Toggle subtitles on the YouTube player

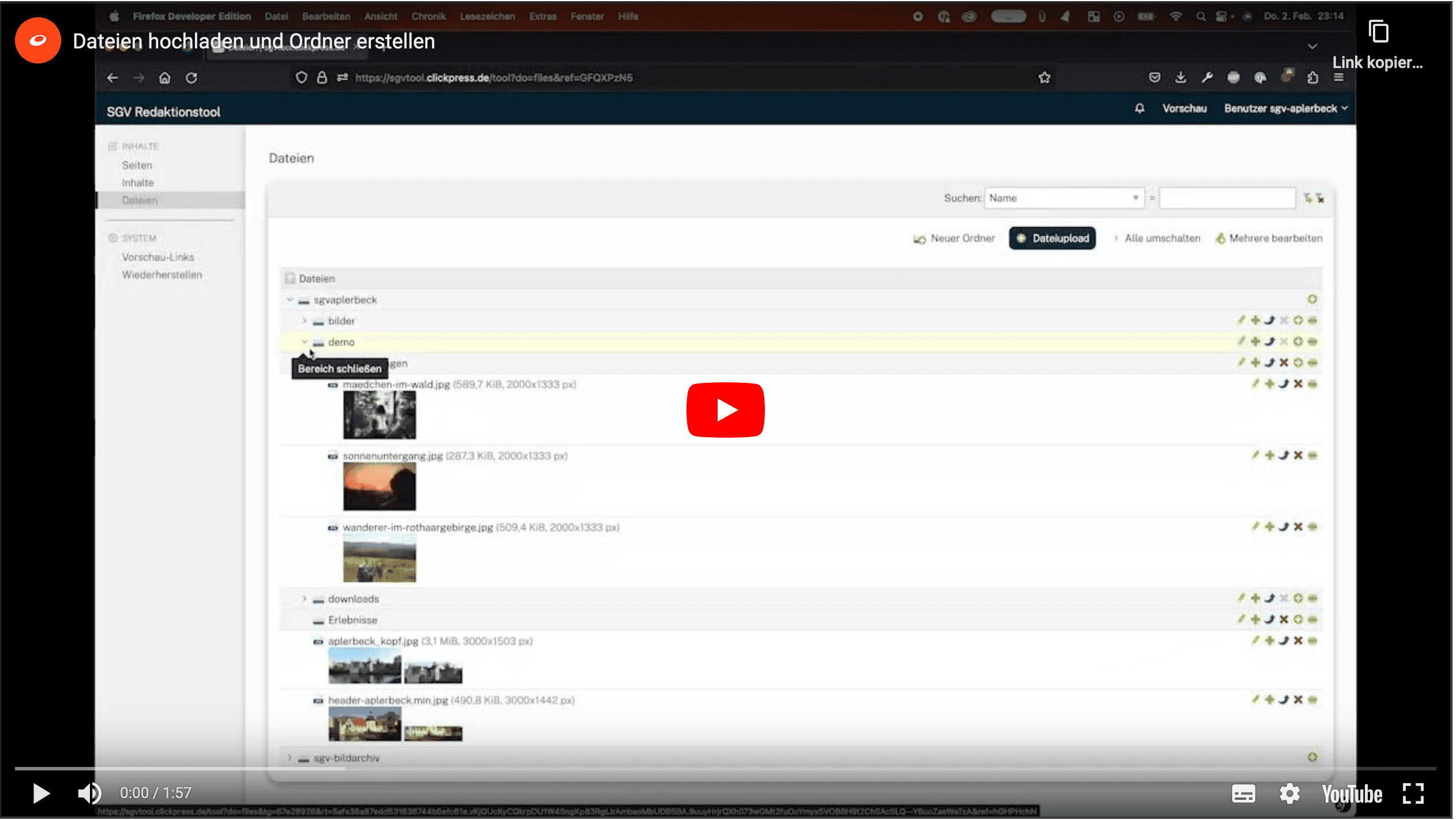pos(1243,794)
